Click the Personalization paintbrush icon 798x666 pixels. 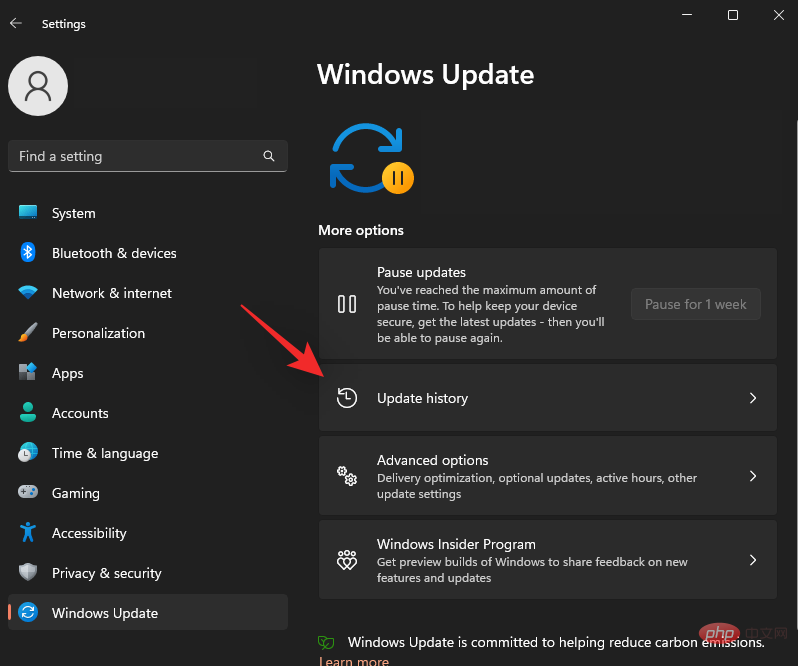point(28,333)
